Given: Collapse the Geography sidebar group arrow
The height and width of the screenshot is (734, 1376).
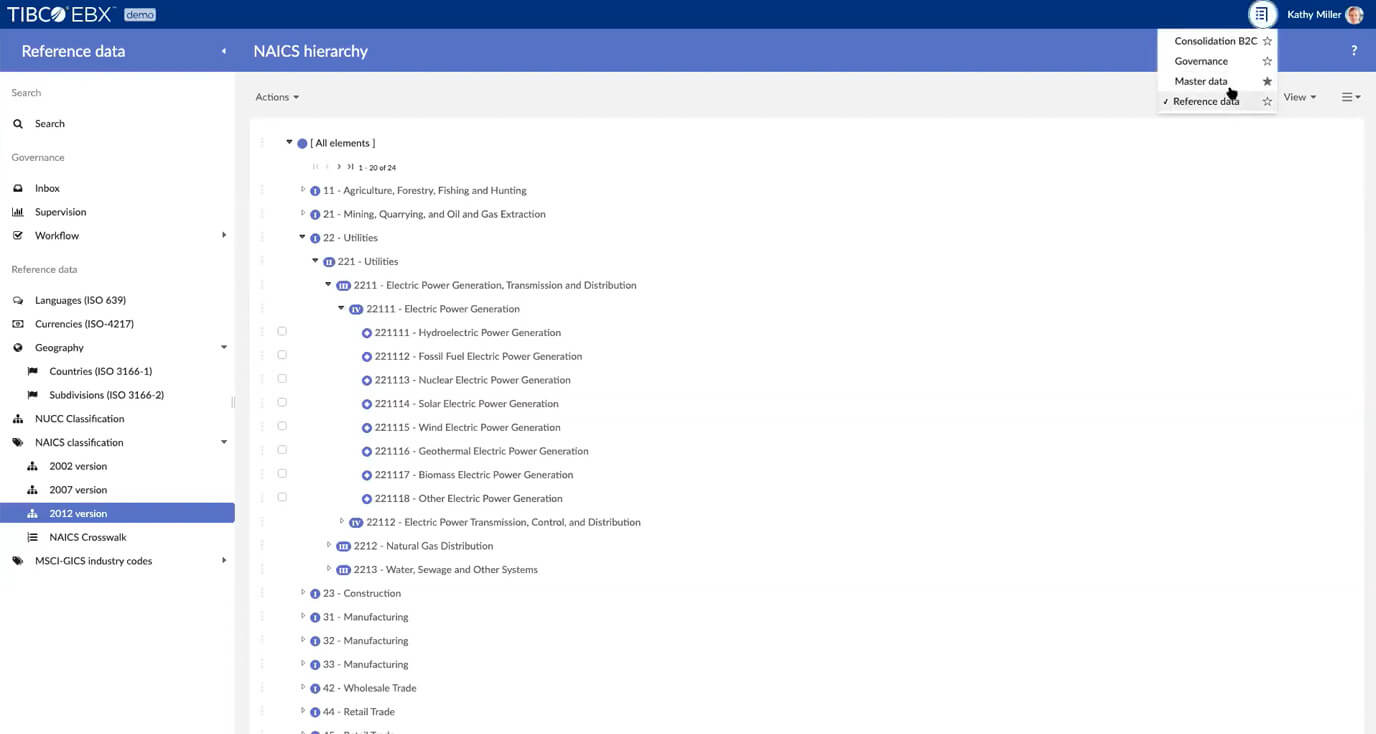Looking at the screenshot, I should click(224, 347).
